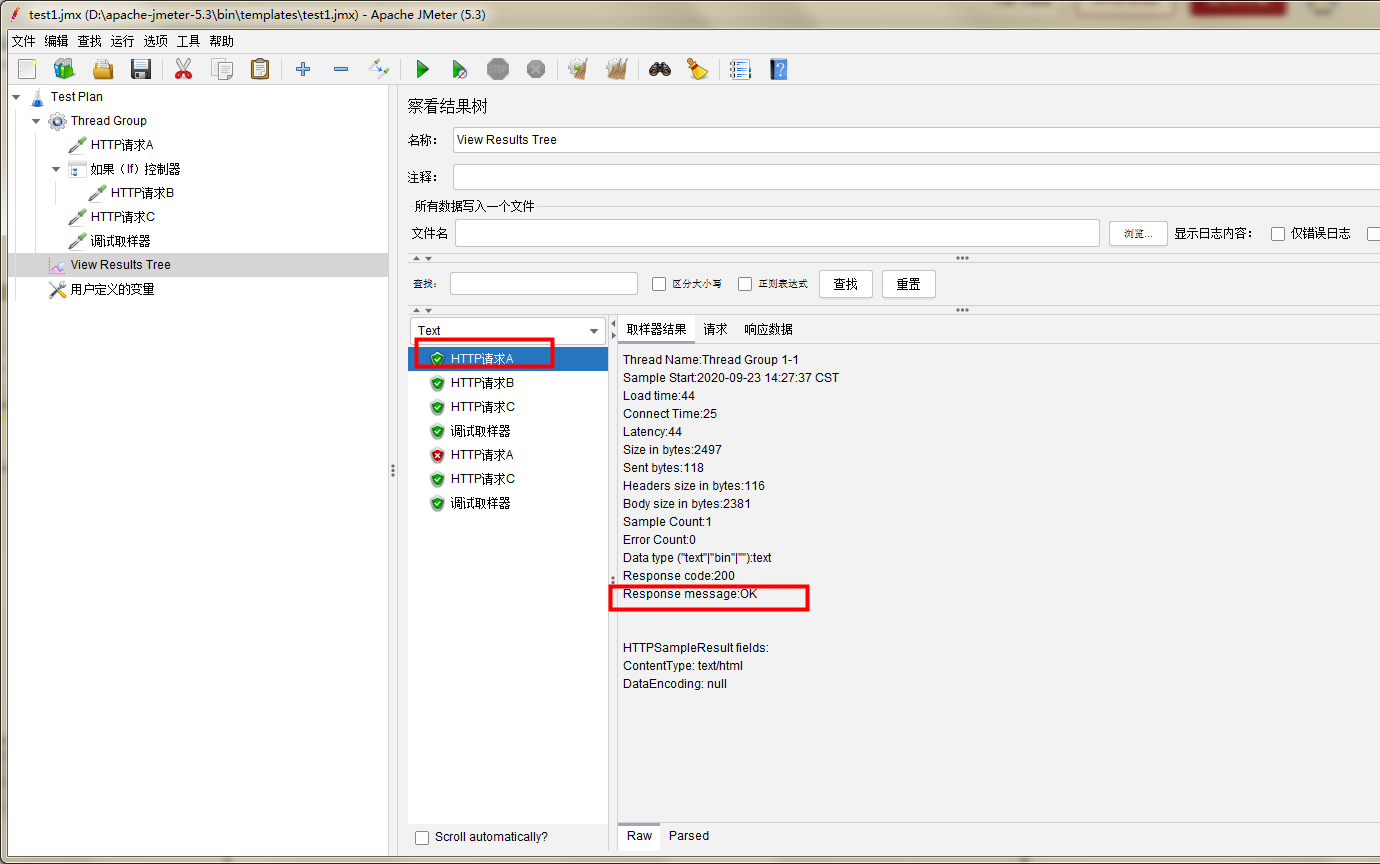This screenshot has height=864, width=1380.
Task: Click the Cut scissors icon
Action: tap(183, 69)
